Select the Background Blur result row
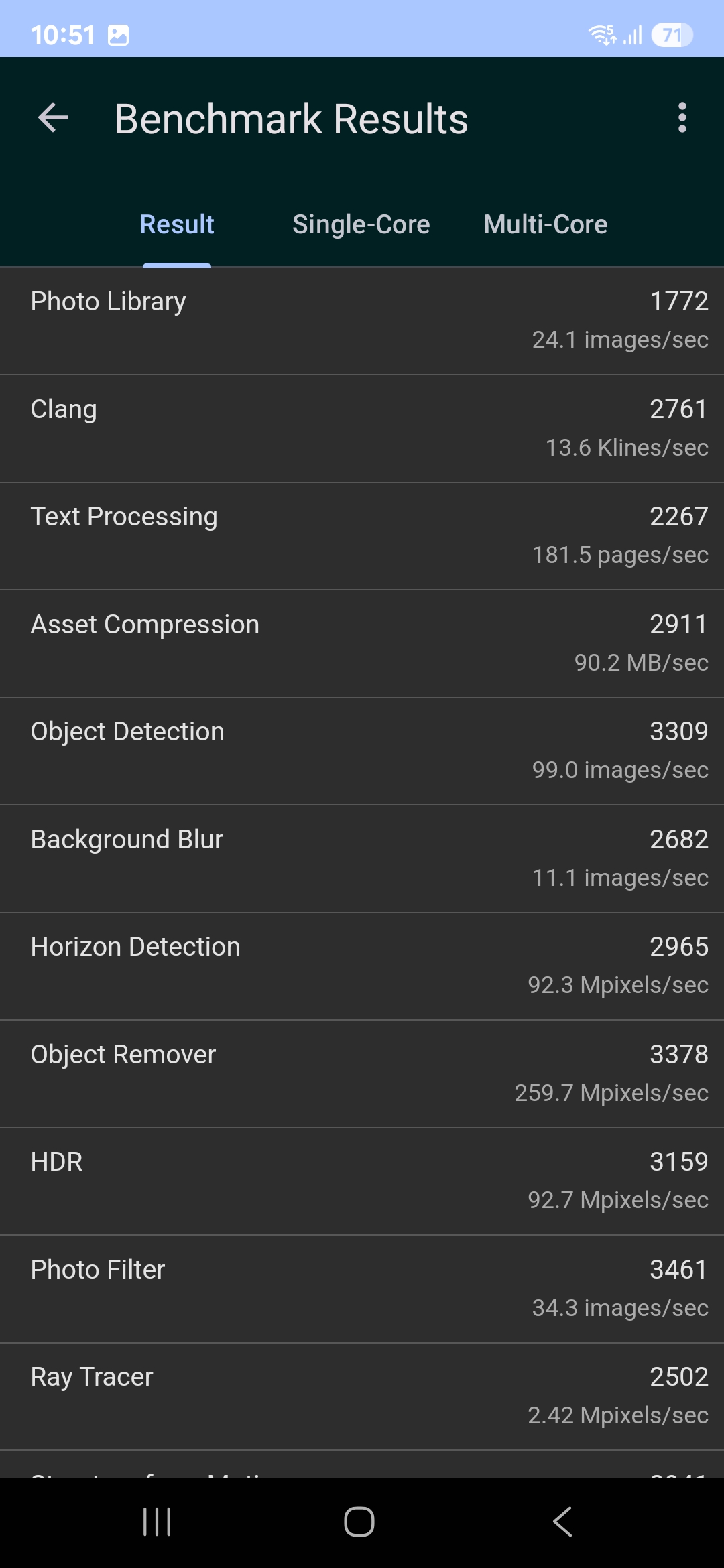 coord(362,858)
